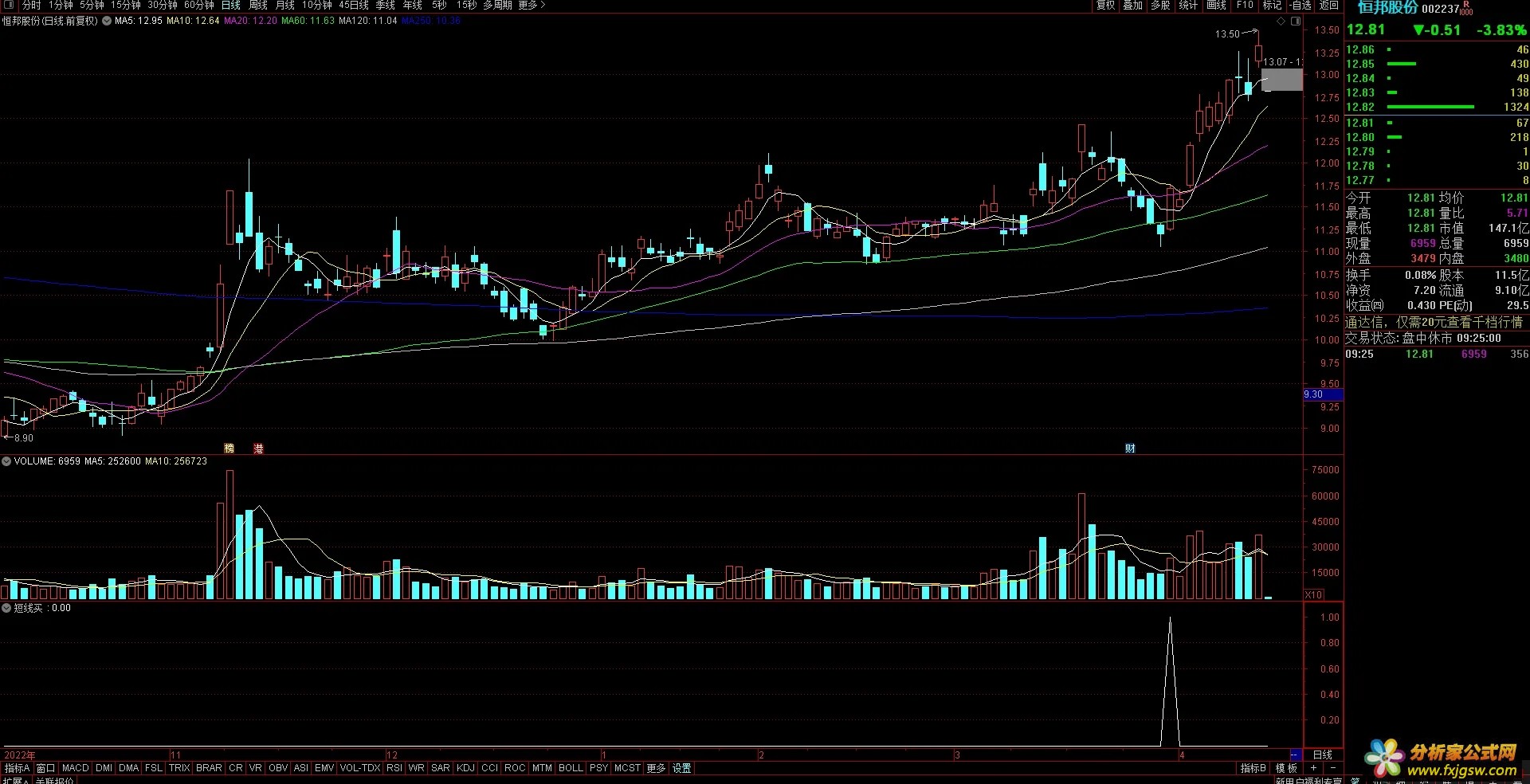1530x784 pixels.
Task: Select the MCST indicator
Action: pyautogui.click(x=627, y=768)
